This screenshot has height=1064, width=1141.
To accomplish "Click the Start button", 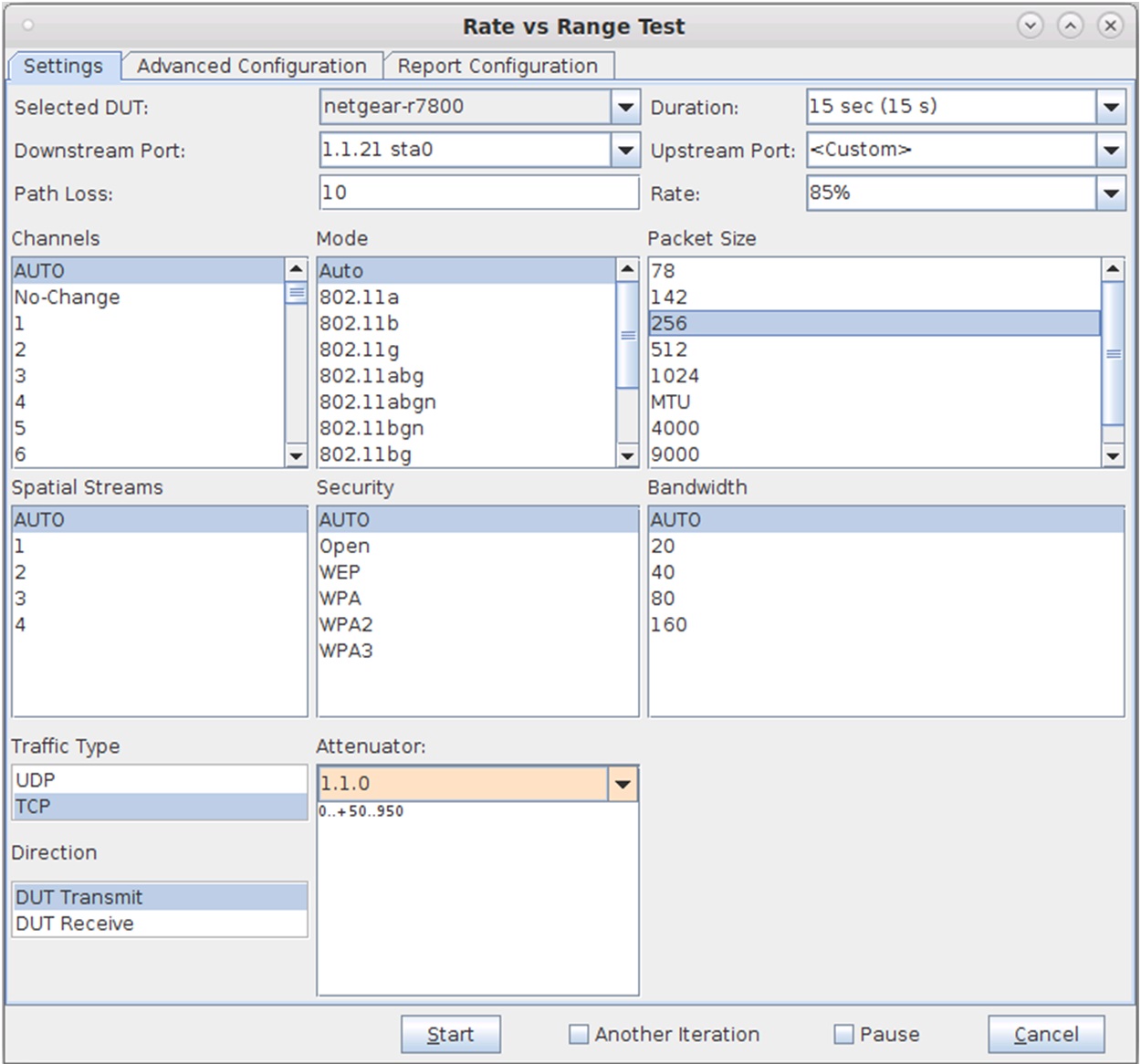I will [450, 1033].
